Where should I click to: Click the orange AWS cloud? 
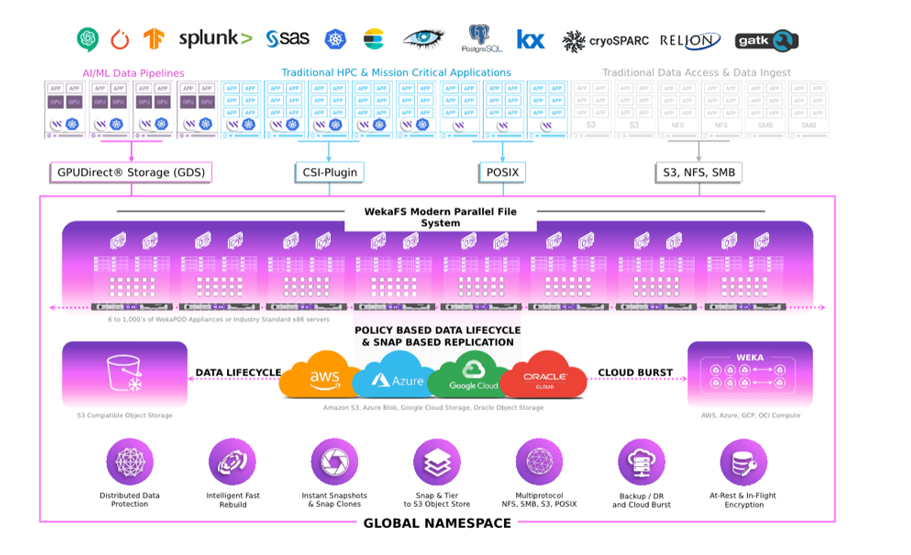pyautogui.click(x=320, y=375)
